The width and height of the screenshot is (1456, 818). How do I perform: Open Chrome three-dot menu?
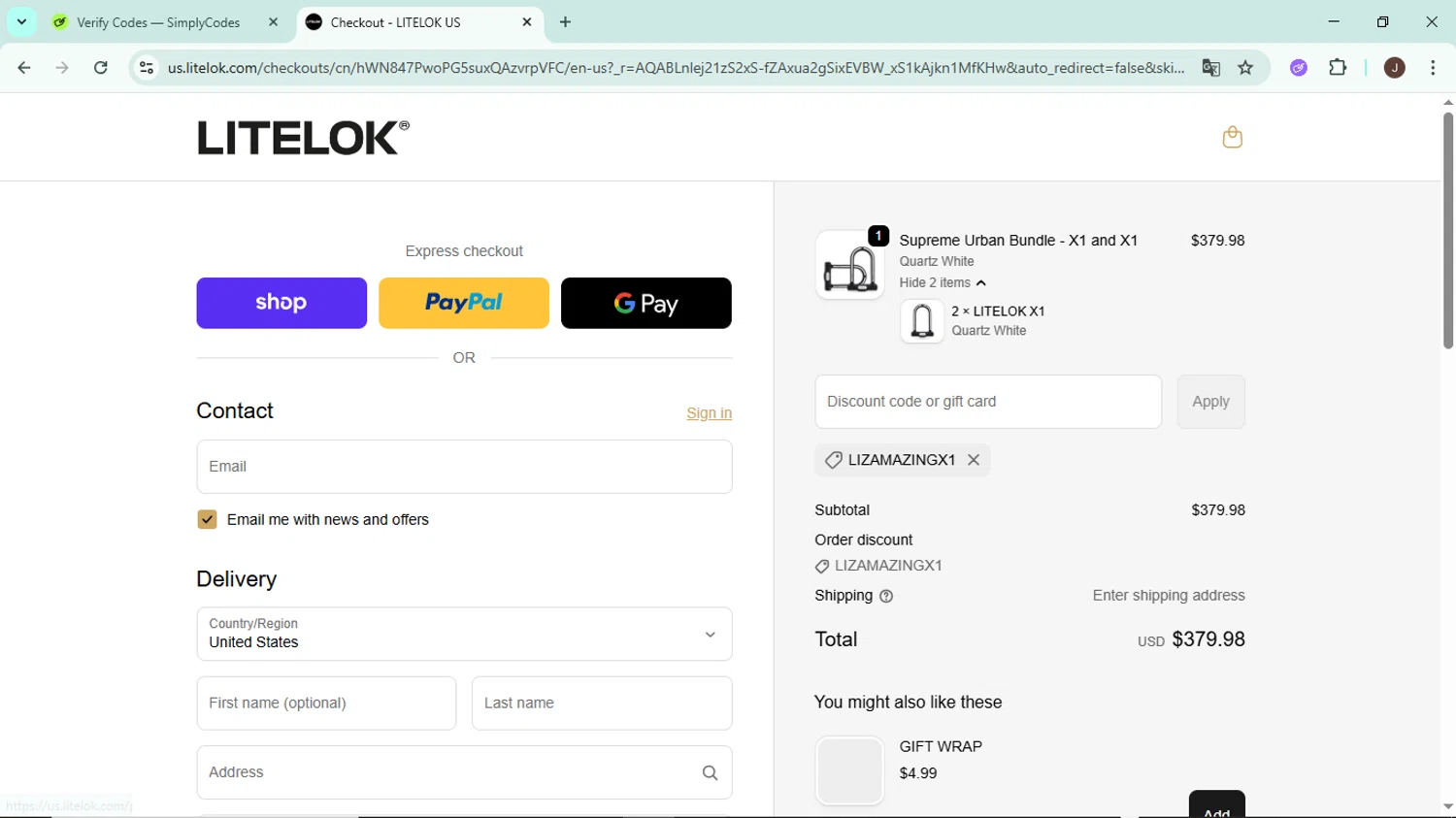coord(1433,68)
